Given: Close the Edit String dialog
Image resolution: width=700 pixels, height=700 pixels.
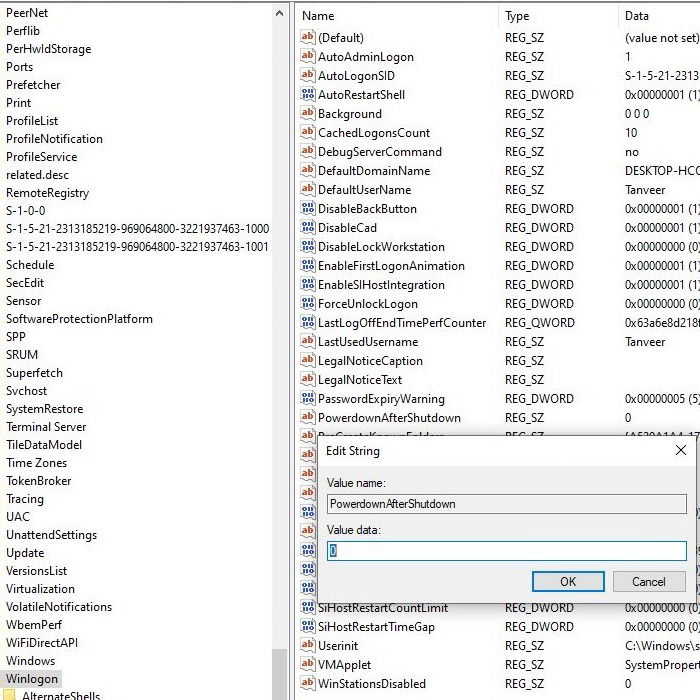Looking at the screenshot, I should (x=681, y=450).
